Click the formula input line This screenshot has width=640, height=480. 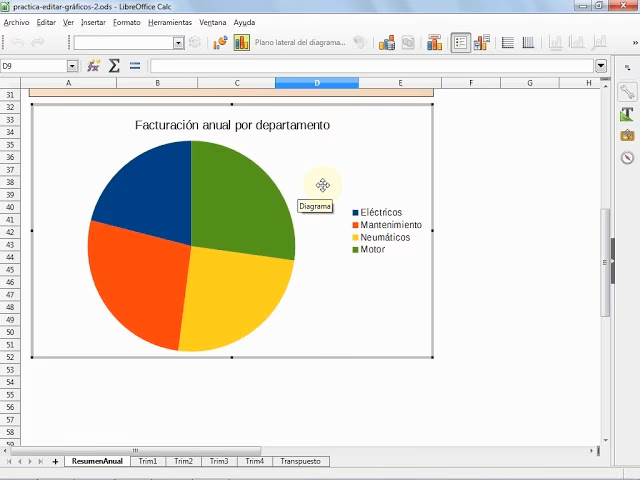372,66
